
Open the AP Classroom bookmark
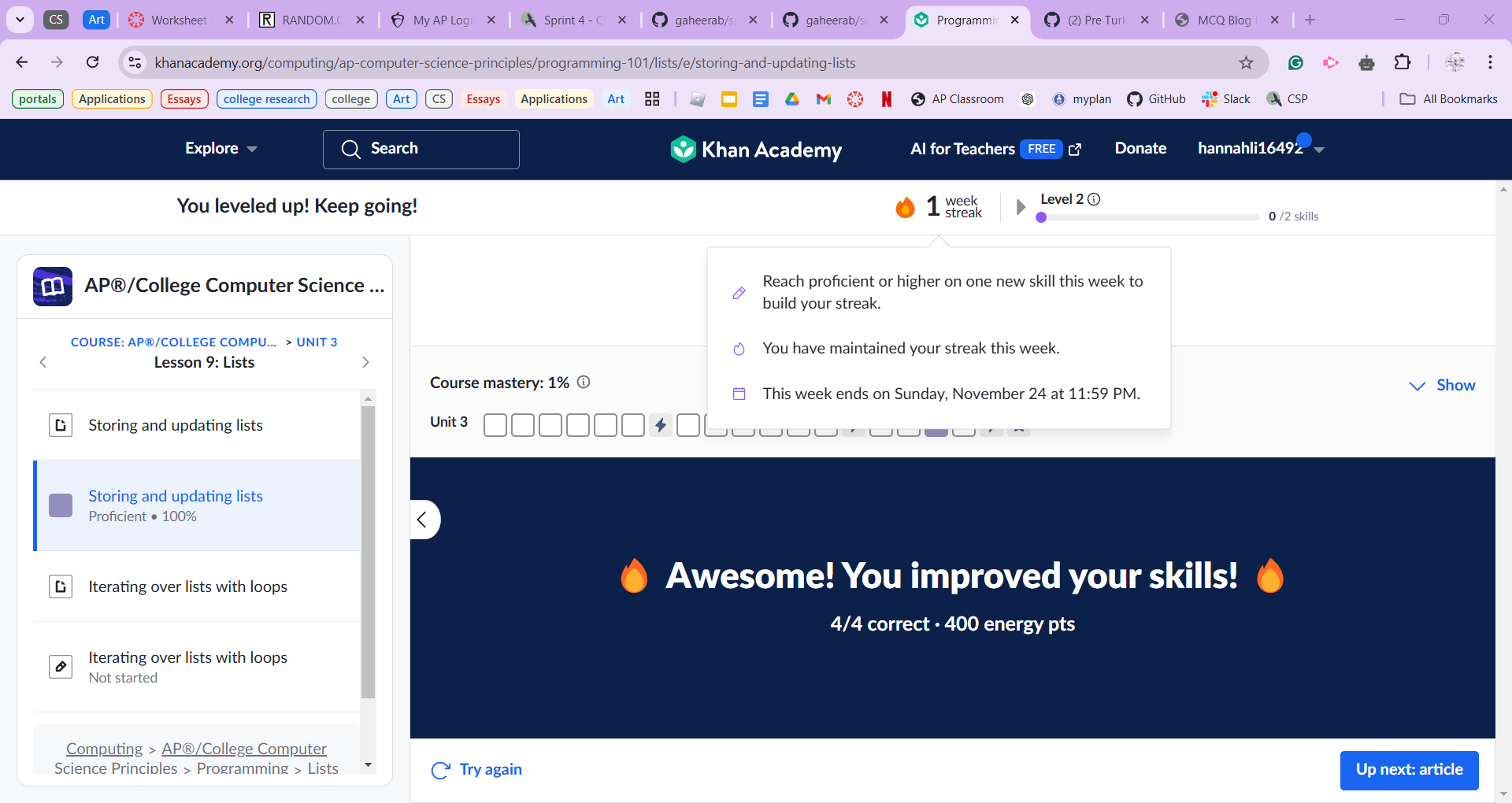pos(958,99)
